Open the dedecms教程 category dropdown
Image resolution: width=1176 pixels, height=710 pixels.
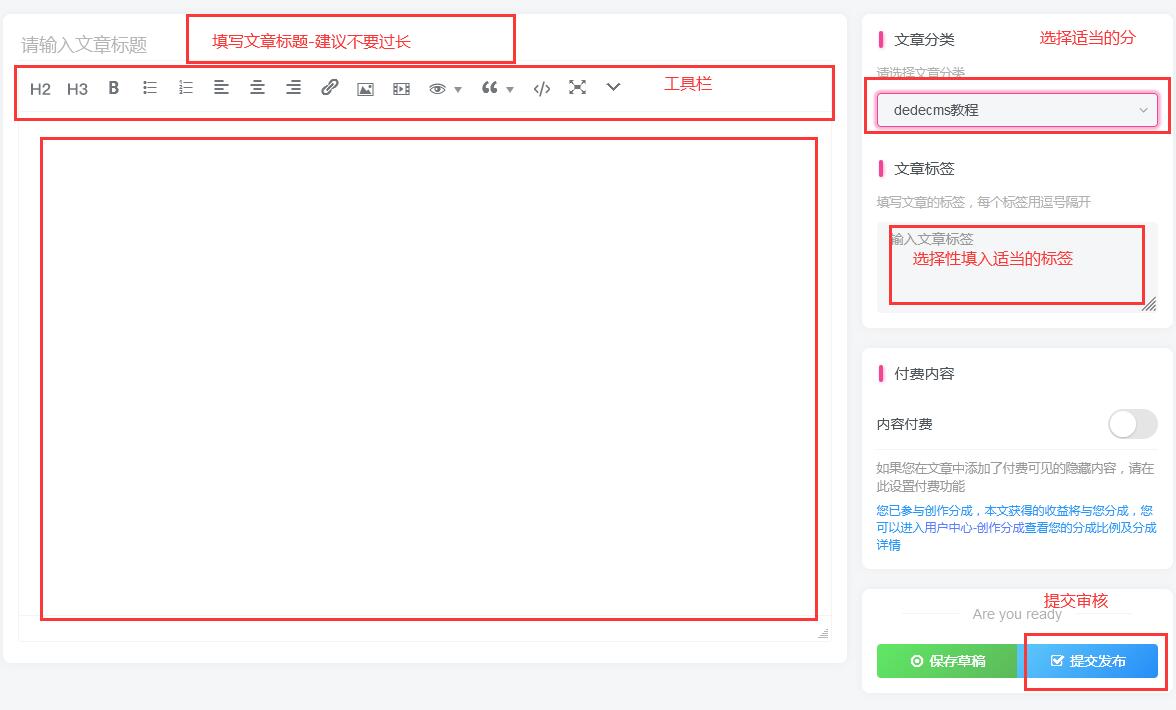[x=1016, y=110]
